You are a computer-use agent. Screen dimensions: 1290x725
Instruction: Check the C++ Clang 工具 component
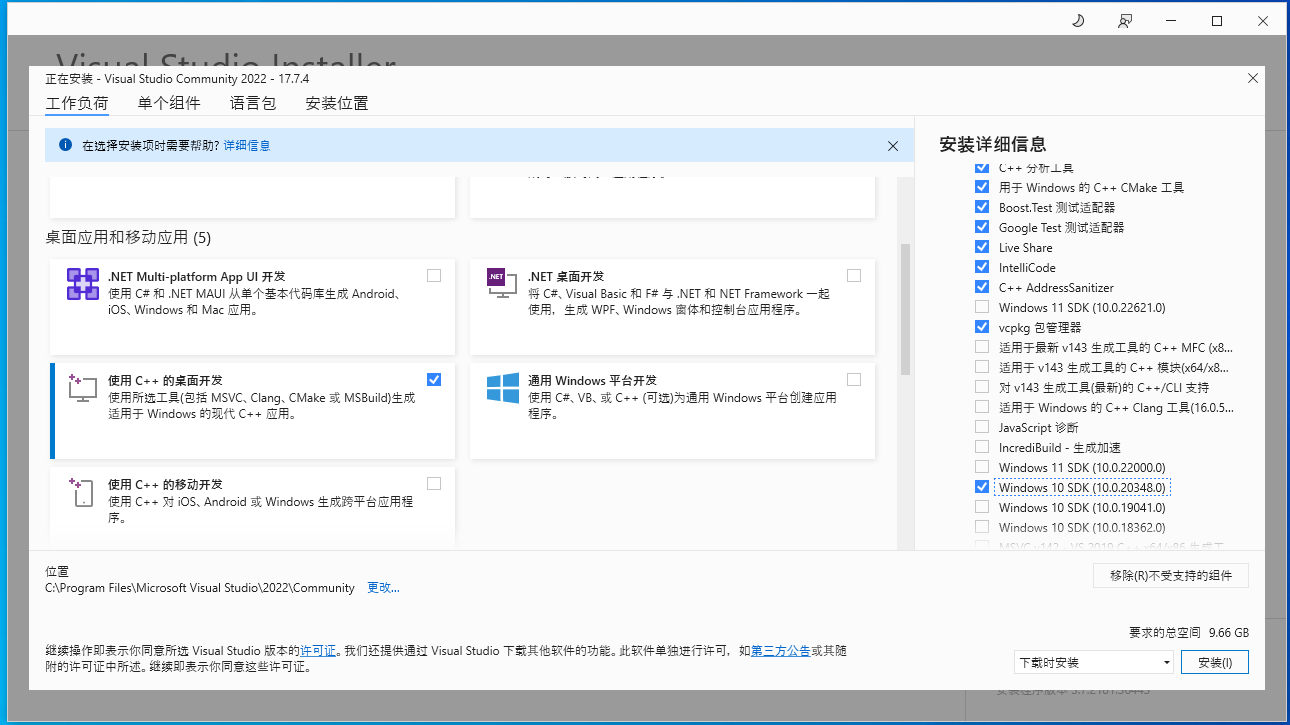981,407
